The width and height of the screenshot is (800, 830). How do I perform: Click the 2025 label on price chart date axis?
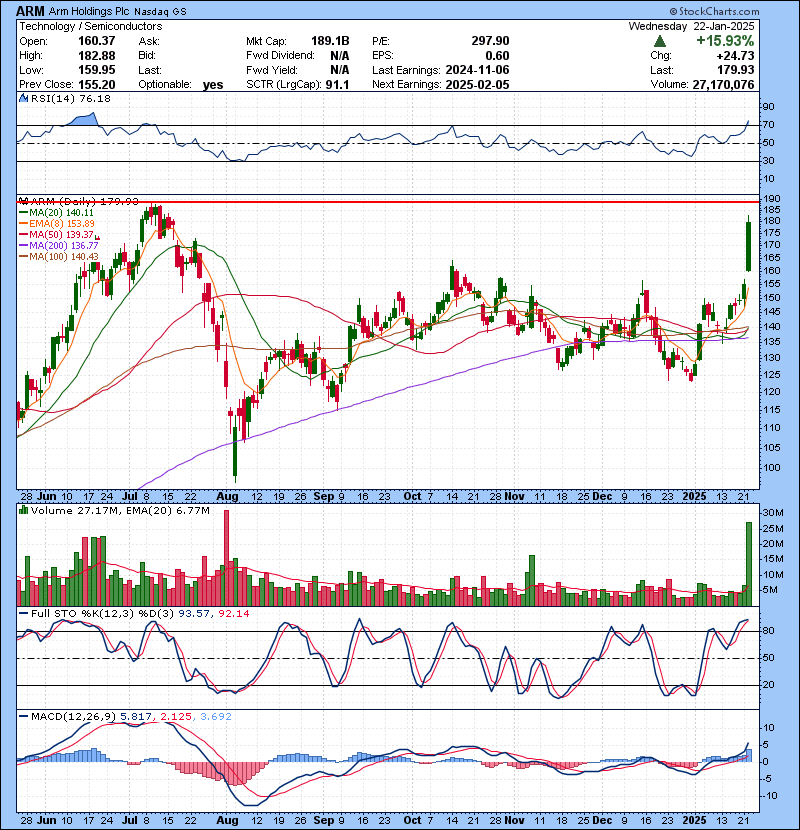(x=694, y=495)
